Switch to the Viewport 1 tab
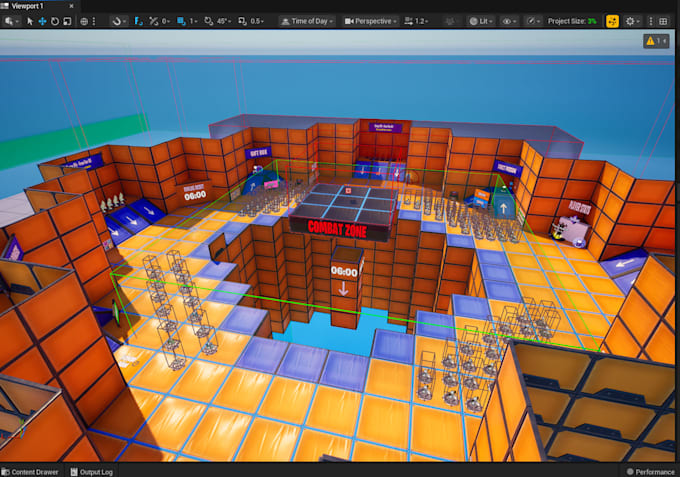 29,6
